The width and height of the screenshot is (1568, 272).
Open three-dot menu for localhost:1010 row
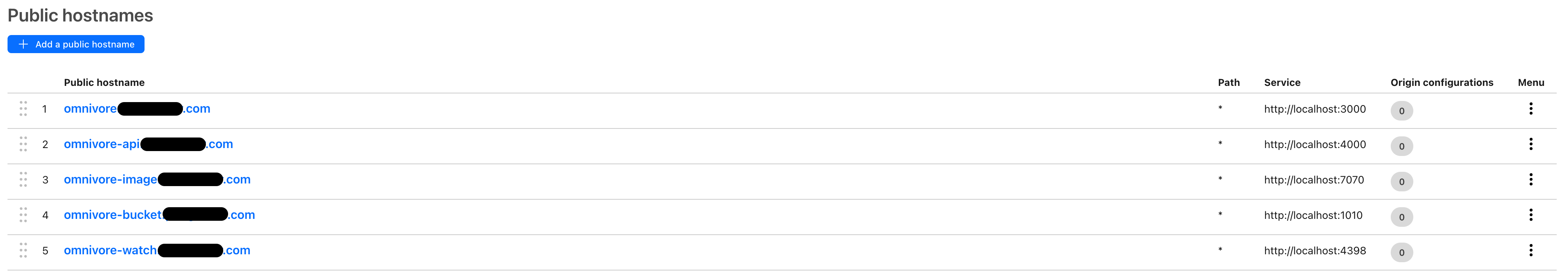(1530, 215)
